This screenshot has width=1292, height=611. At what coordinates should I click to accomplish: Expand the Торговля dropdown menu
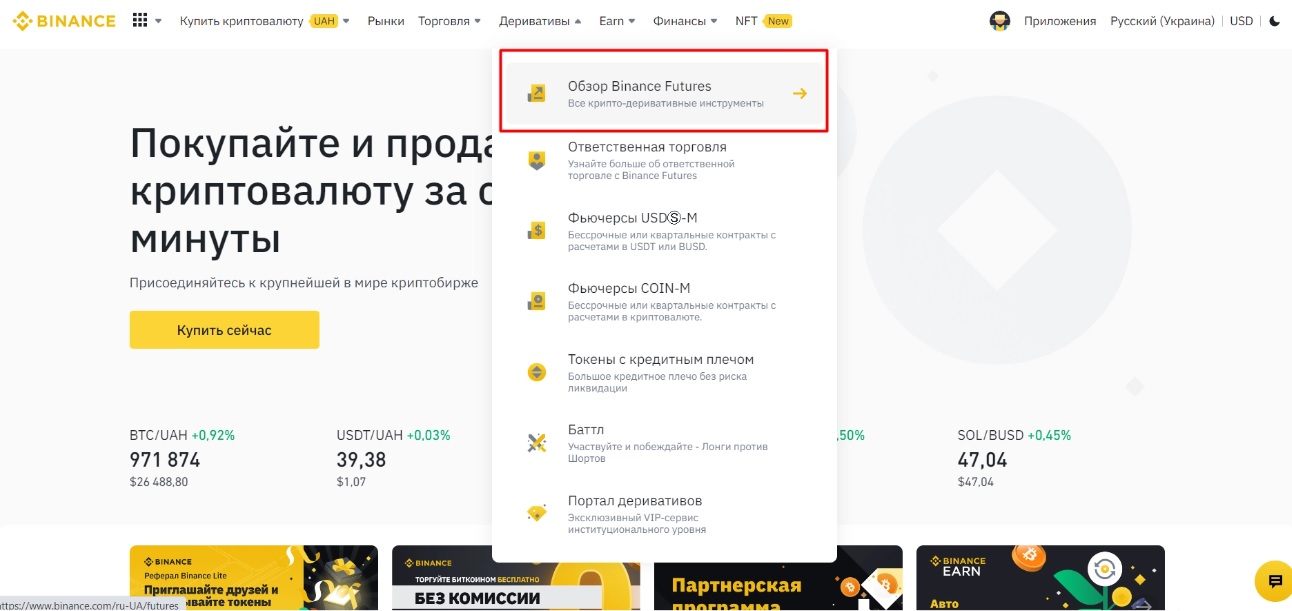click(449, 21)
